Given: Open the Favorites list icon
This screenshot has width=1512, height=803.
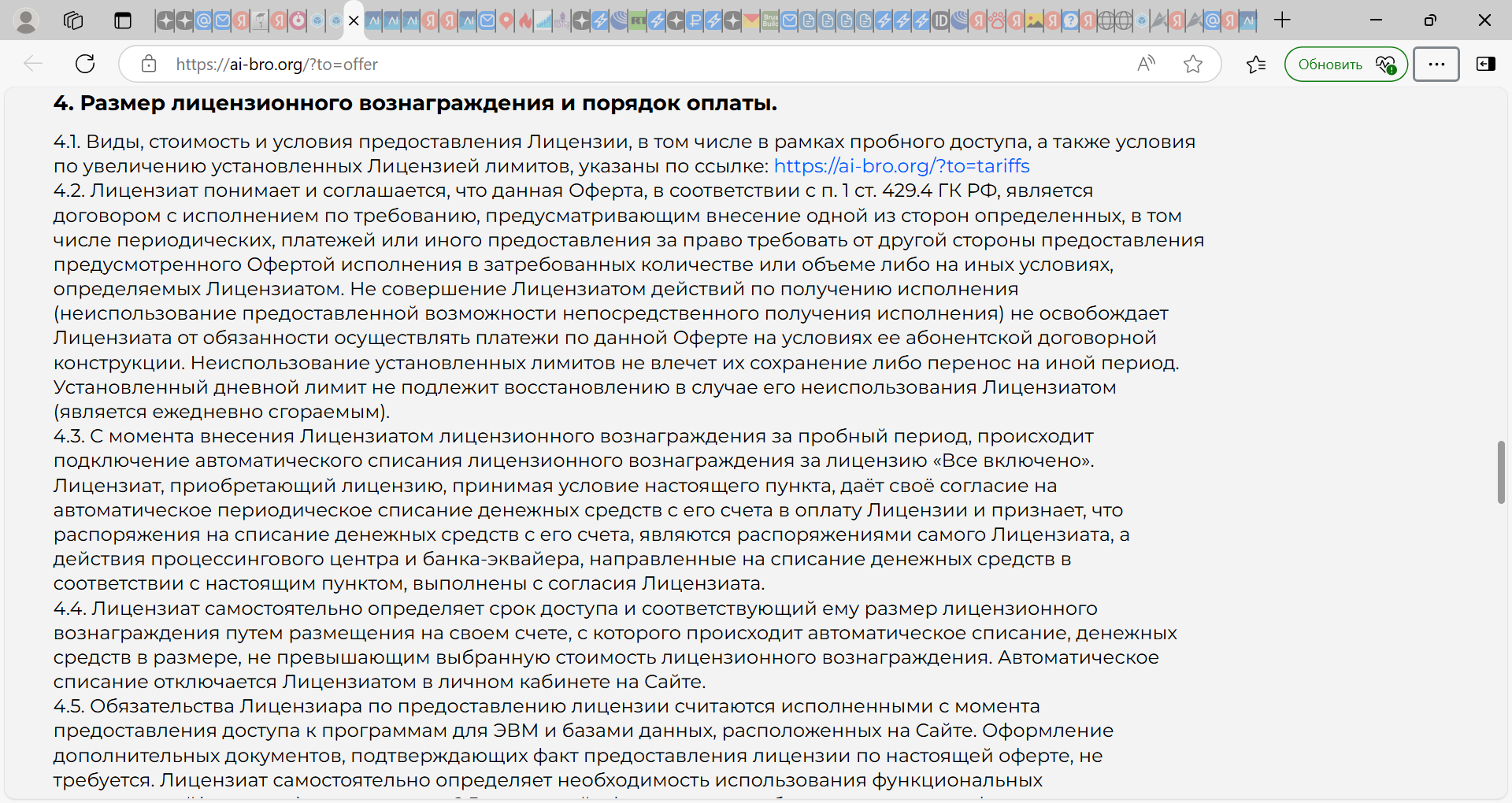Looking at the screenshot, I should coord(1256,64).
